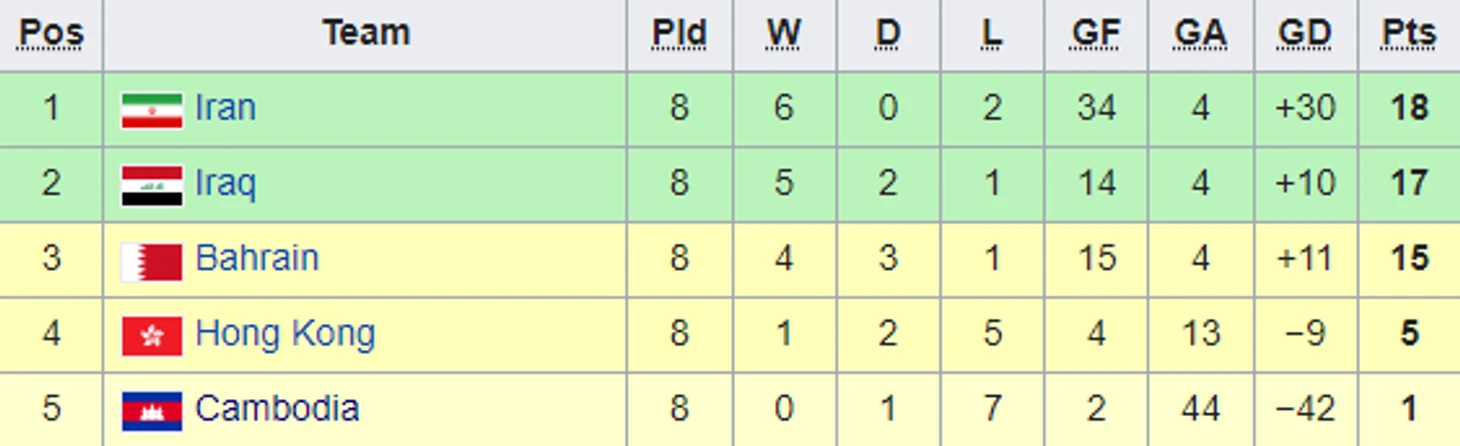
Task: Click the W column header
Action: pos(784,33)
